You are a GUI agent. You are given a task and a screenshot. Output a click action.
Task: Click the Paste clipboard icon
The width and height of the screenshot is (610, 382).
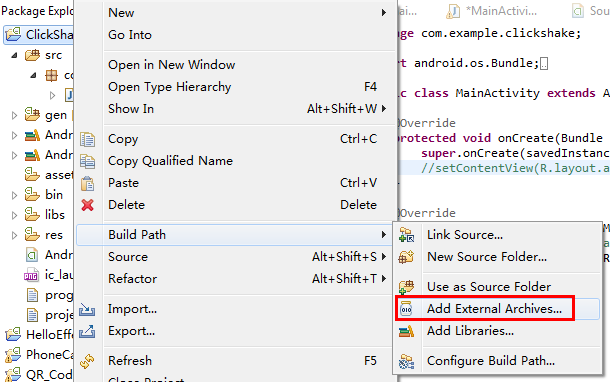(x=88, y=183)
